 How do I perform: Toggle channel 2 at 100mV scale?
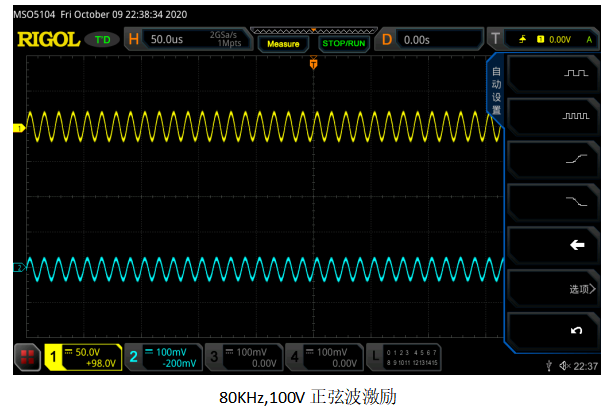163,356
